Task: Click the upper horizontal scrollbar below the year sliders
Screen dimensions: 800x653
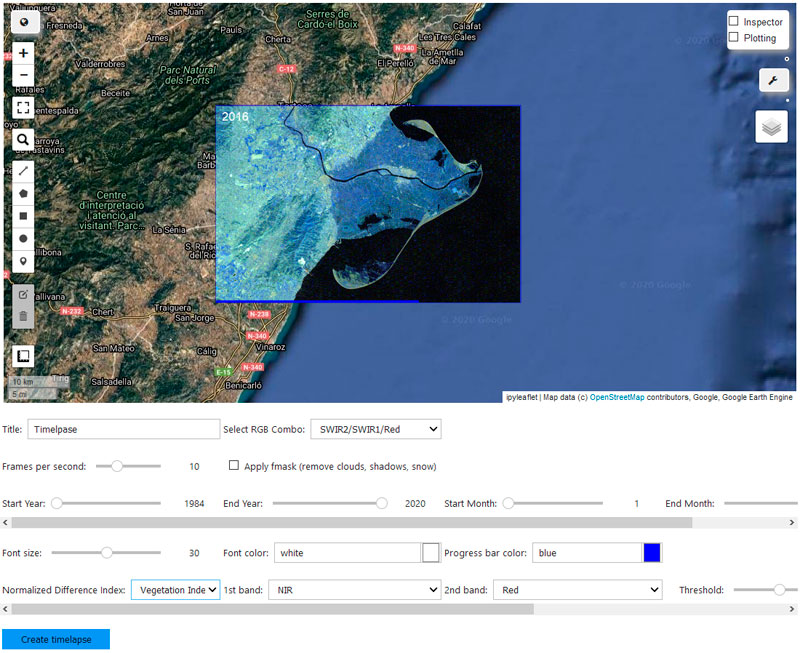Action: point(352,522)
